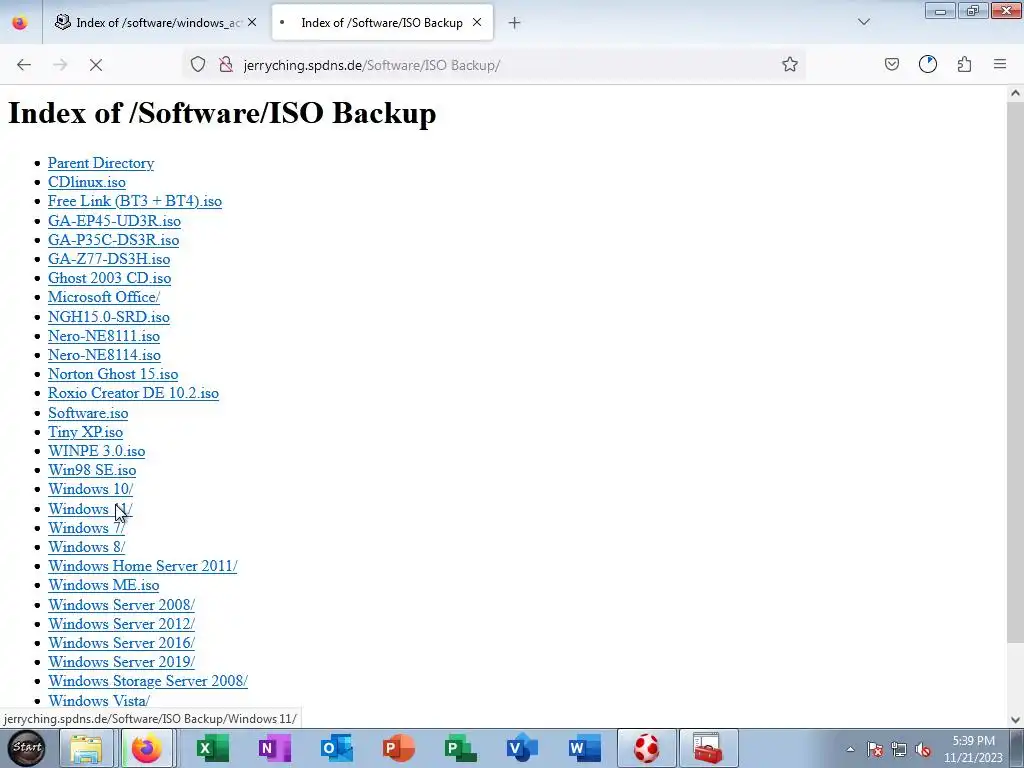
Task: Open the red ball taskbar application
Action: [x=646, y=748]
